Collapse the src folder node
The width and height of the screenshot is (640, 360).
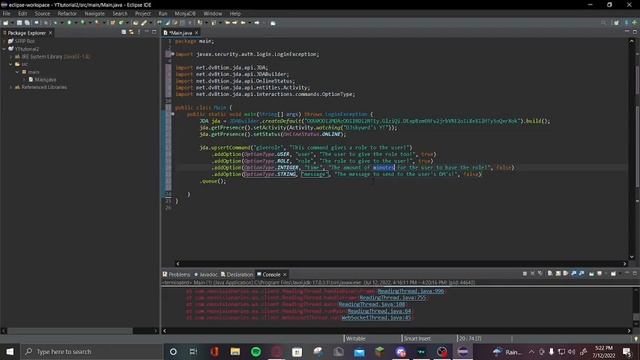click(x=11, y=64)
